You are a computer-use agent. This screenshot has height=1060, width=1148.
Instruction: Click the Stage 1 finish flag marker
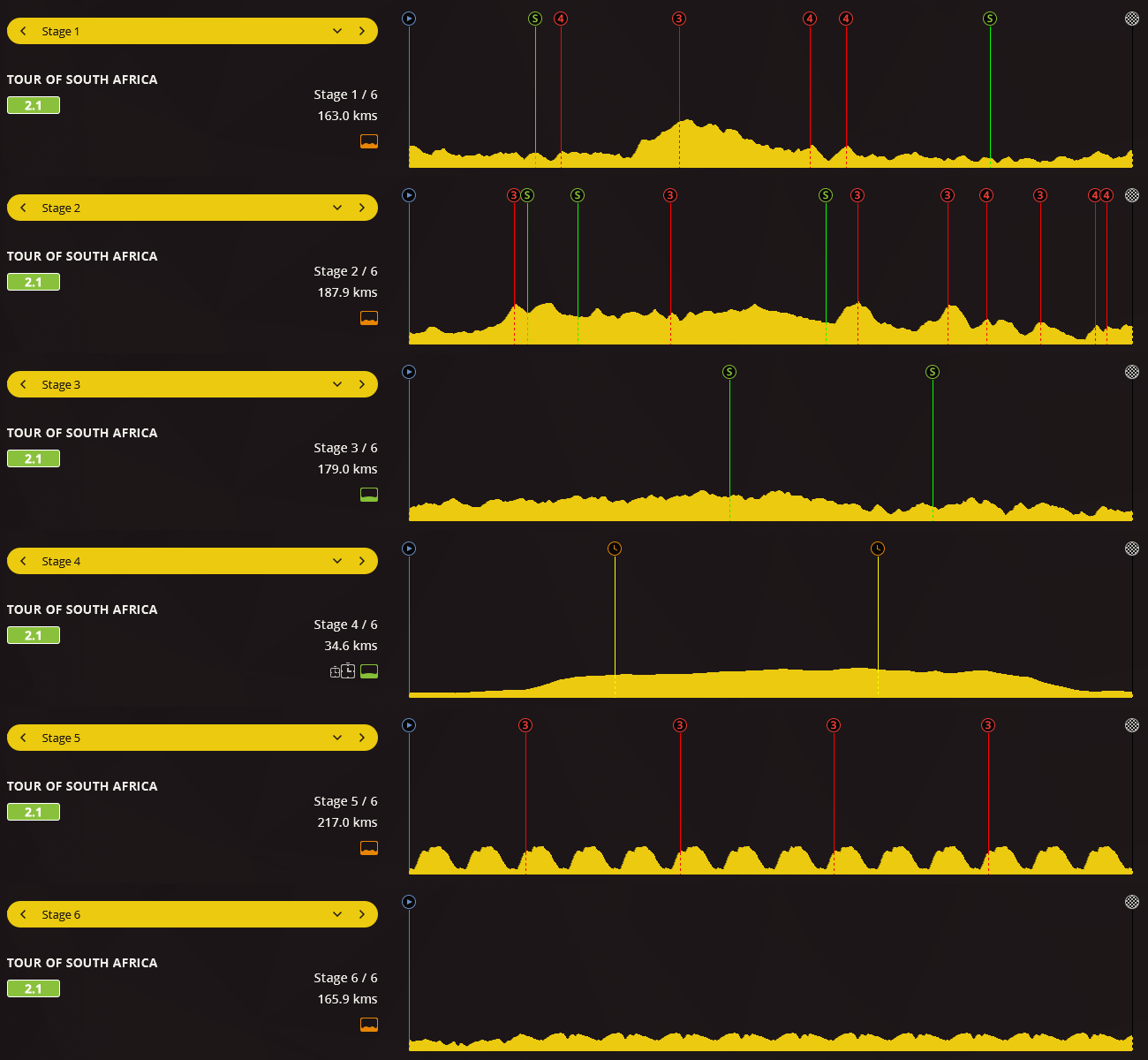pos(1132,19)
